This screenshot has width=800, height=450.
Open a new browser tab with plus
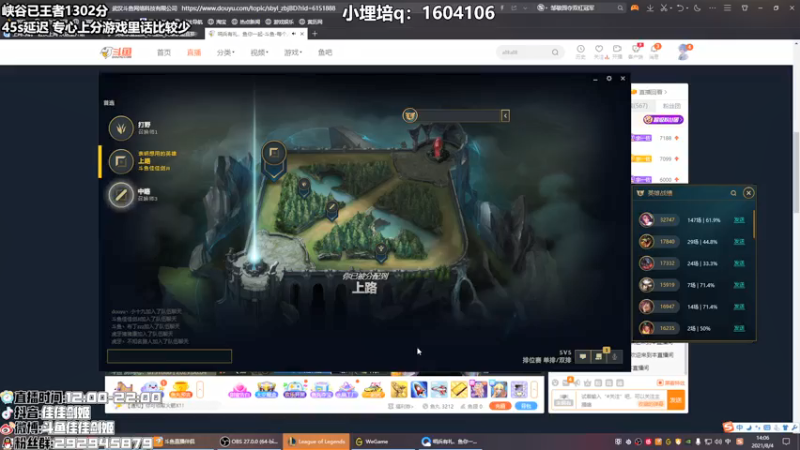tap(315, 34)
